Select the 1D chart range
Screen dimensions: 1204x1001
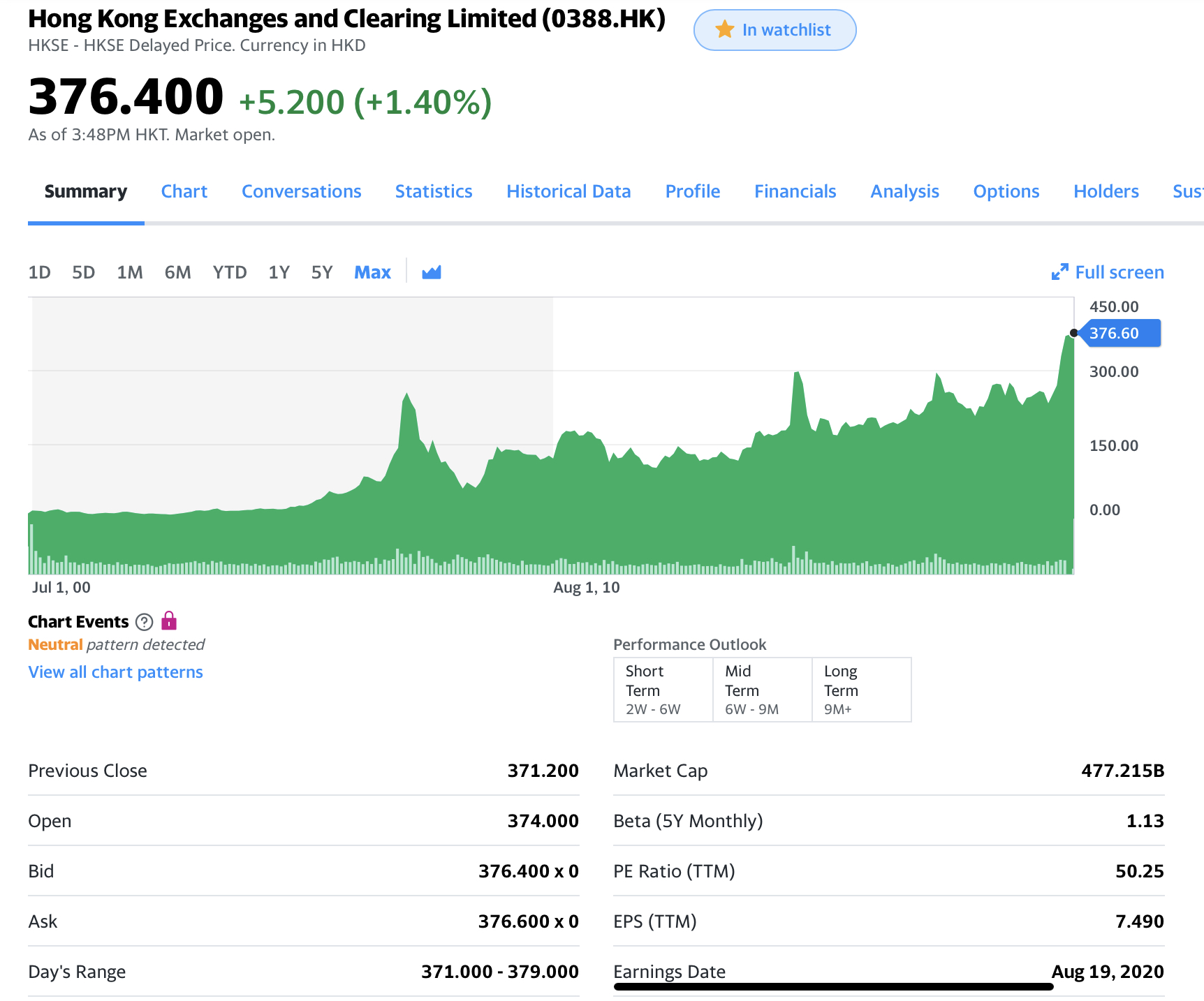39,272
